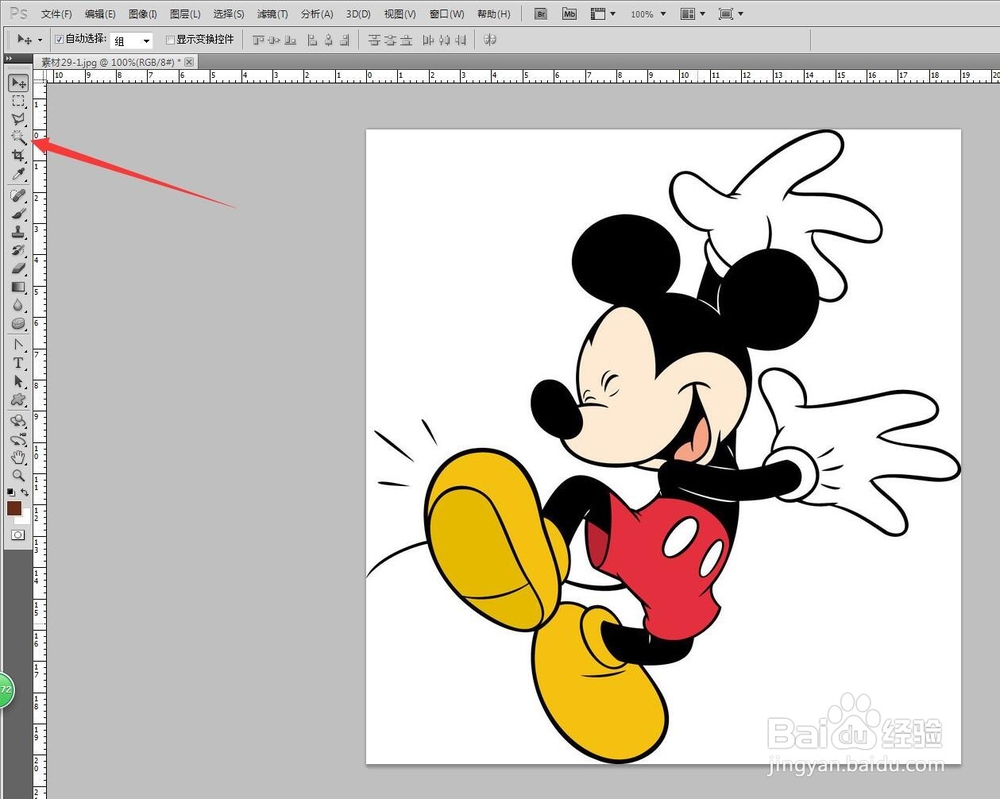Select the Polygonal Lasso tool
Viewport: 1000px width, 799px height.
click(x=18, y=119)
